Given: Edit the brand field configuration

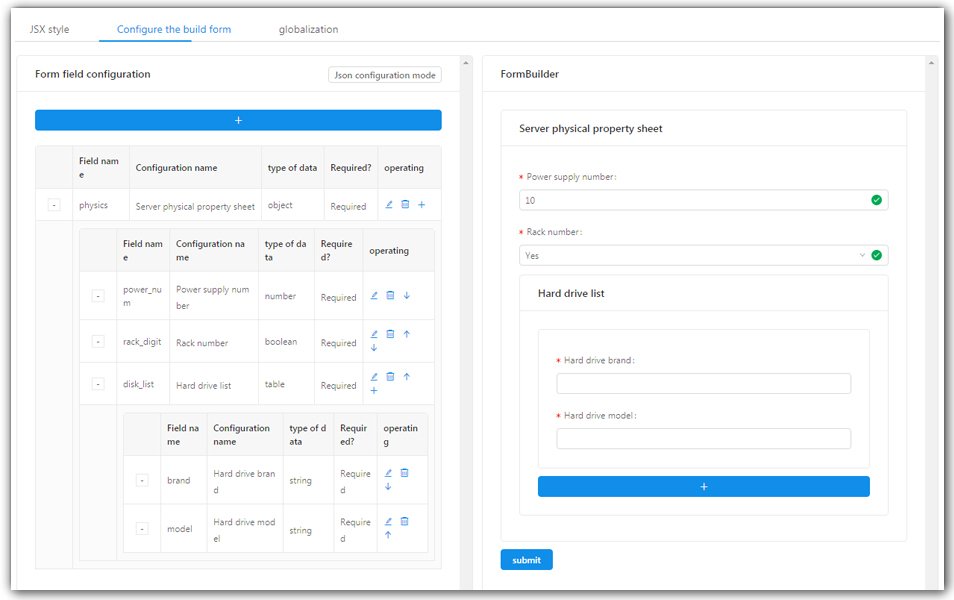Looking at the screenshot, I should 387,473.
